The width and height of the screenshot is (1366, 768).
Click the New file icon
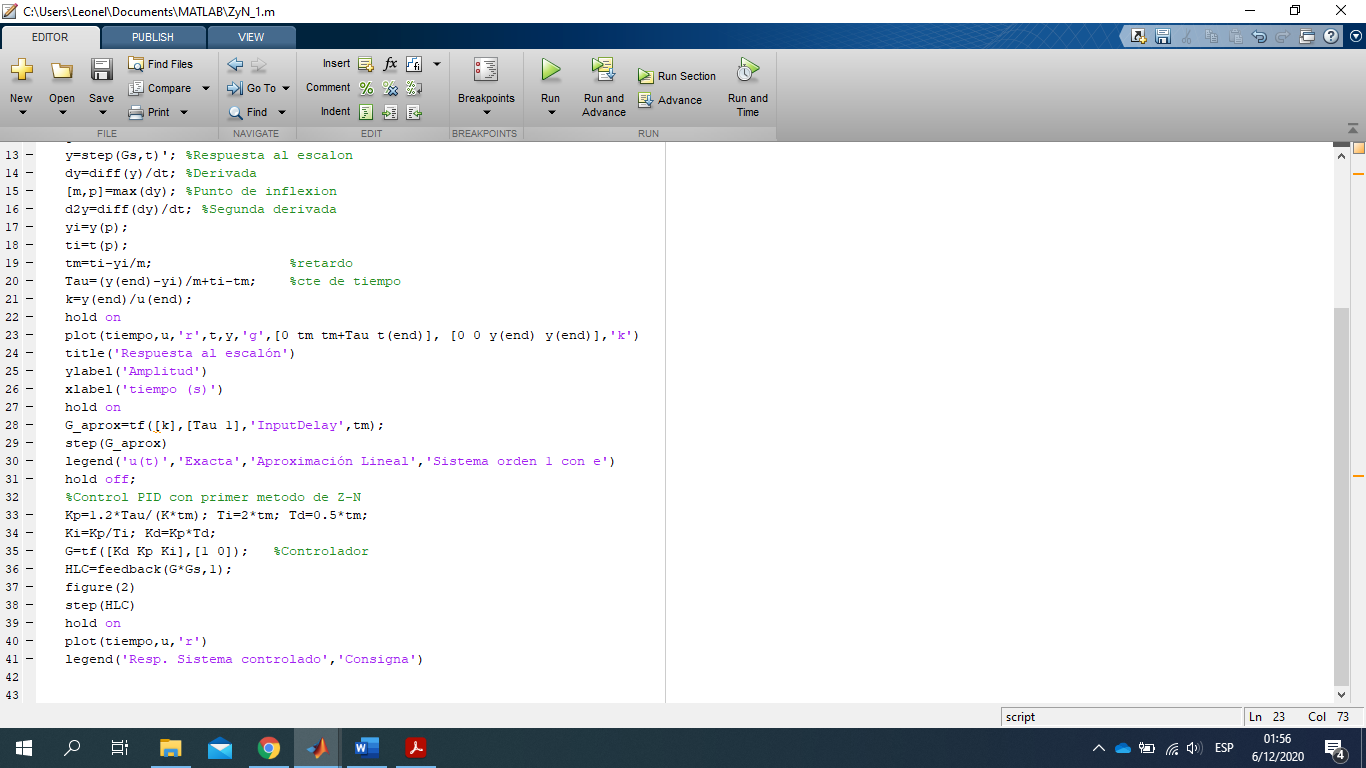(x=21, y=70)
